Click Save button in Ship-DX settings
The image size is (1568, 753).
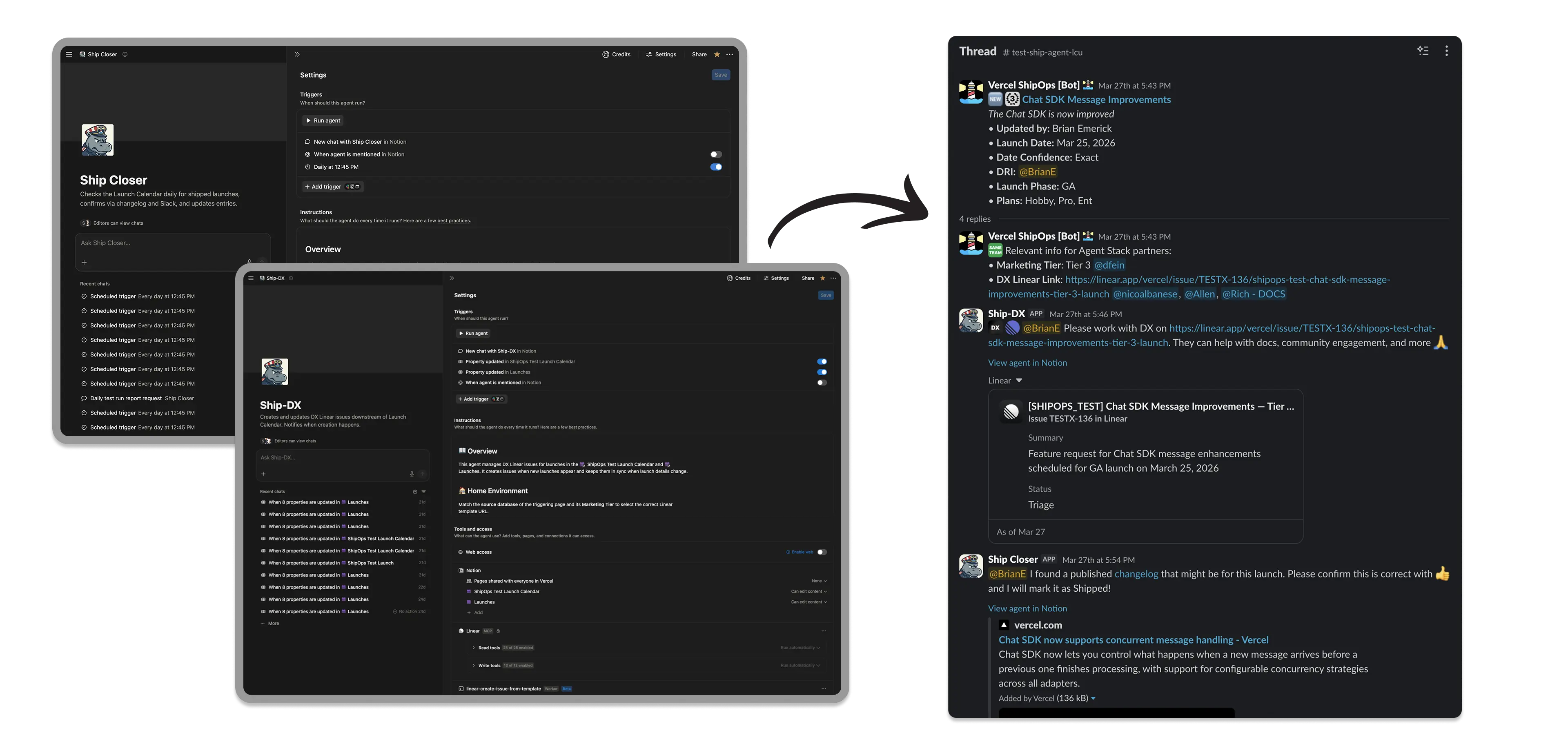(x=825, y=295)
